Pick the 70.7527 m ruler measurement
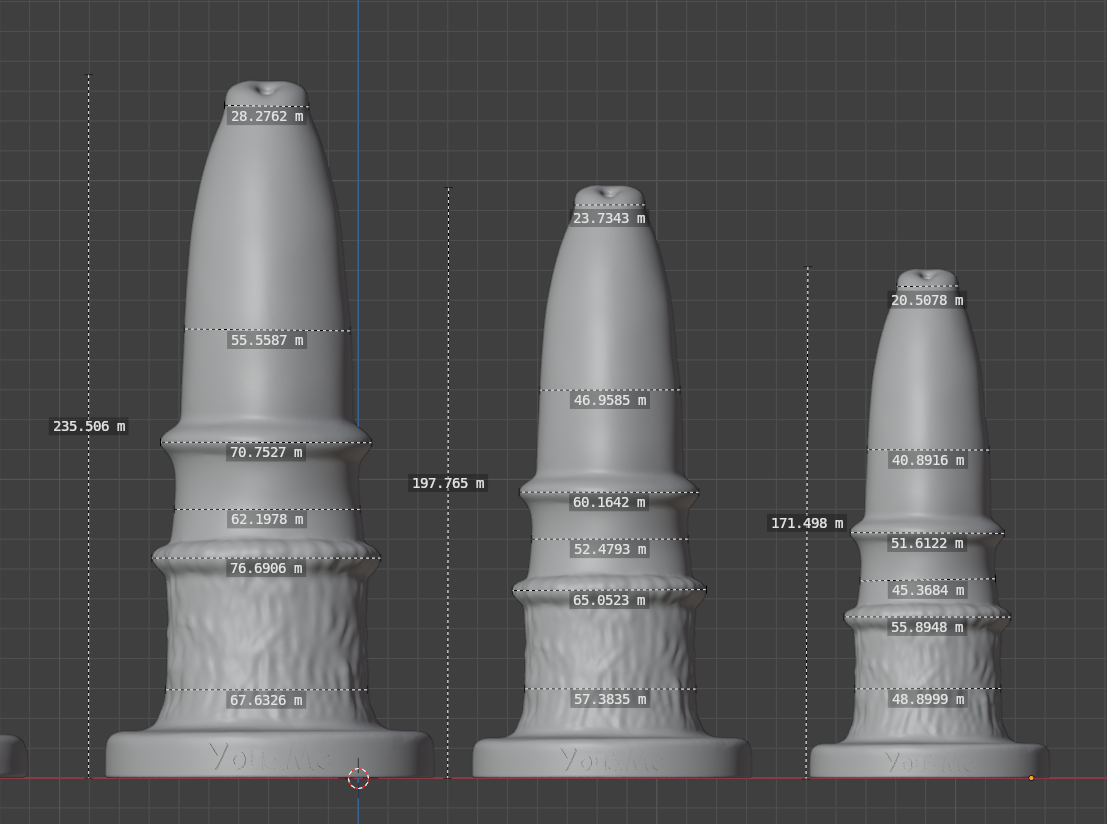Viewport: 1107px width, 824px height. coord(266,452)
